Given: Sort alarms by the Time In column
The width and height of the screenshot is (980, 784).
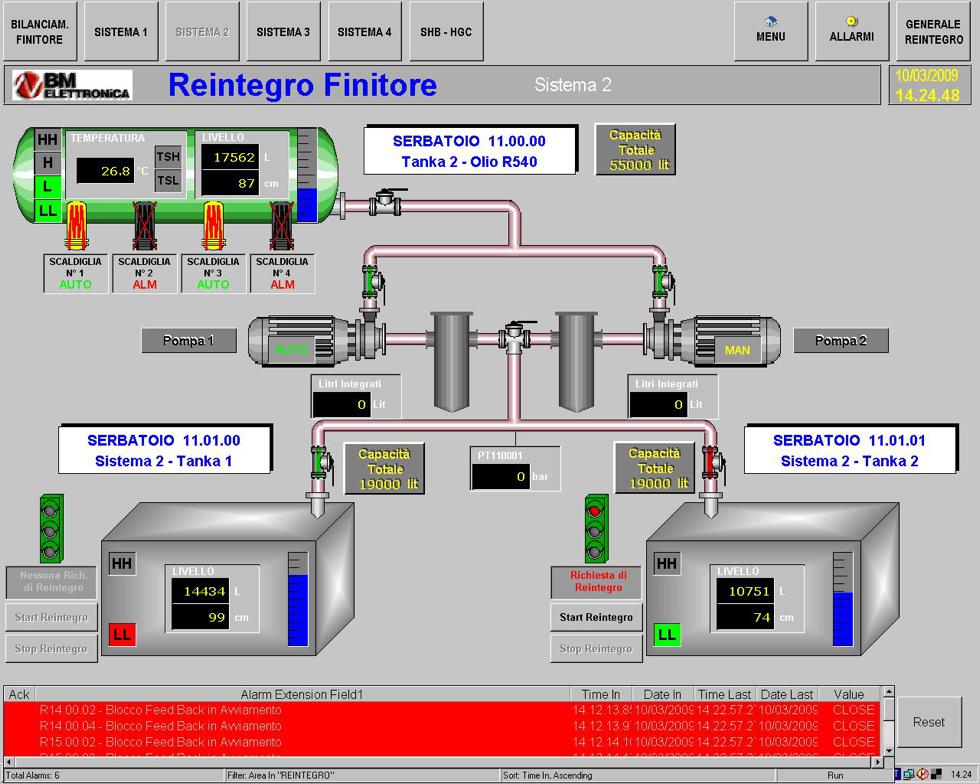Looking at the screenshot, I should tap(600, 694).
